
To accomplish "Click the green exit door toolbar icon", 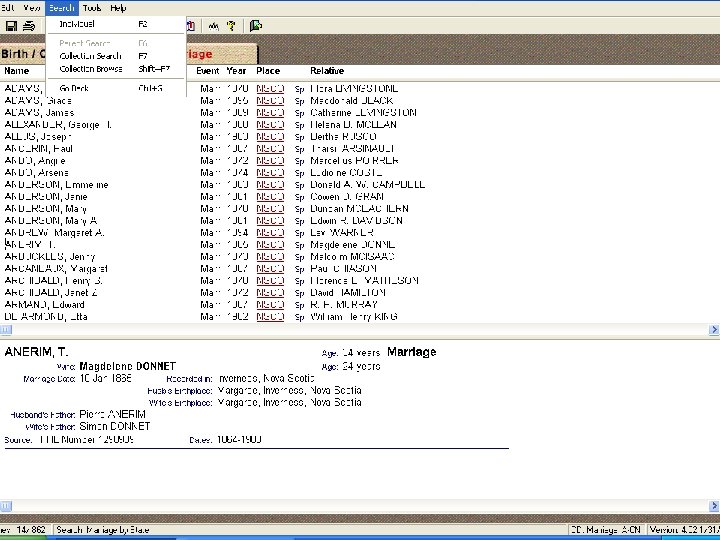I will coord(256,26).
